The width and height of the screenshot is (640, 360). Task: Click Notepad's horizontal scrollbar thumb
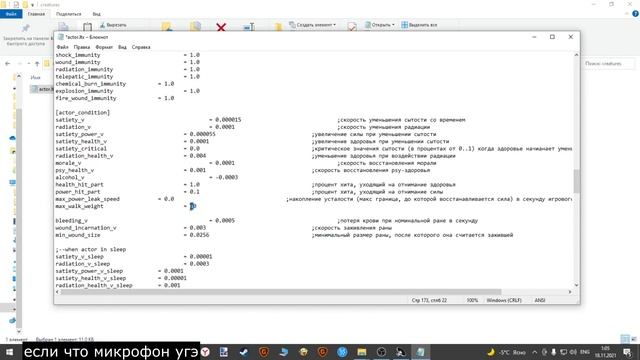coord(281,292)
